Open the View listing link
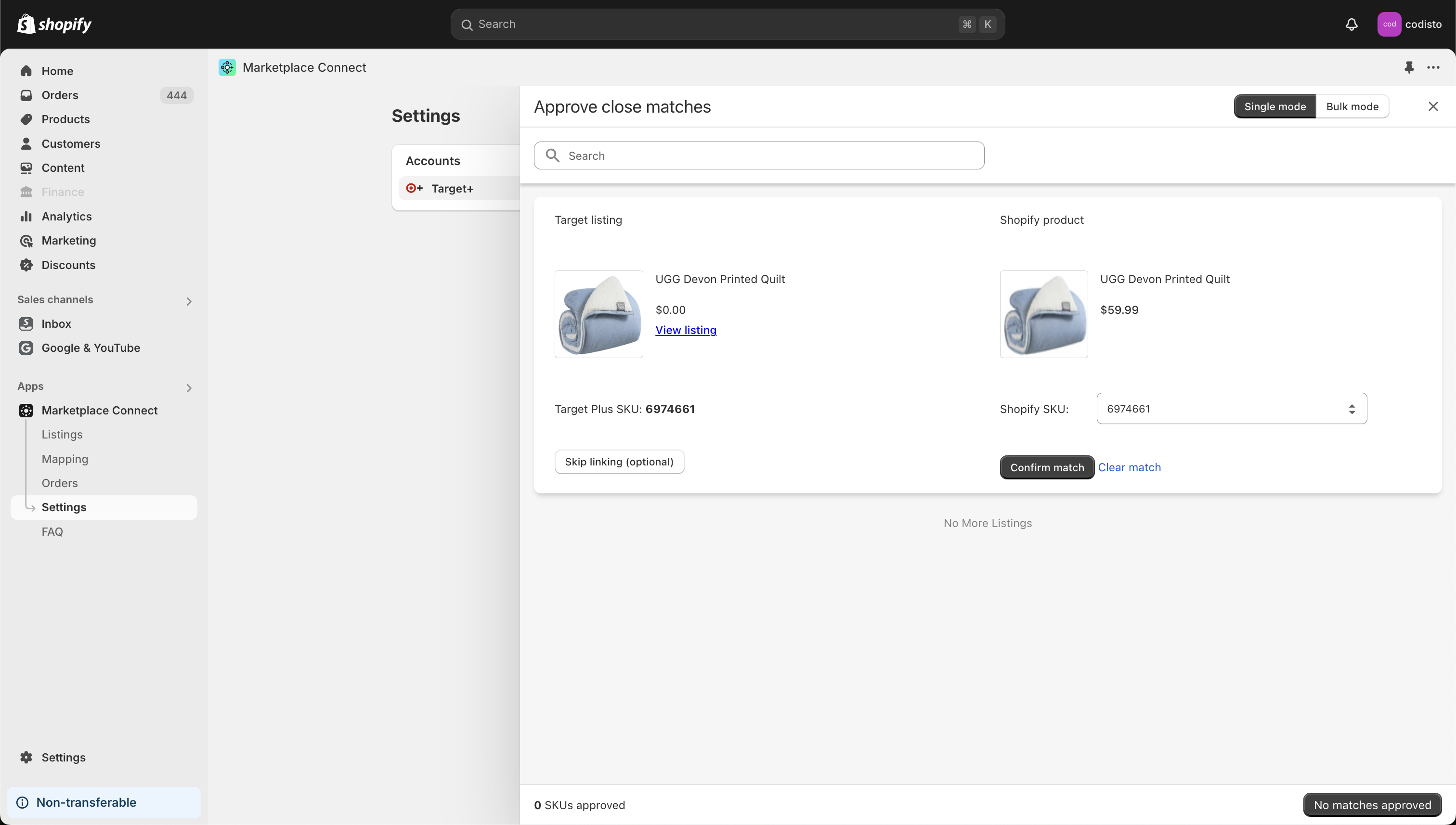Viewport: 1456px width, 825px height. [686, 330]
